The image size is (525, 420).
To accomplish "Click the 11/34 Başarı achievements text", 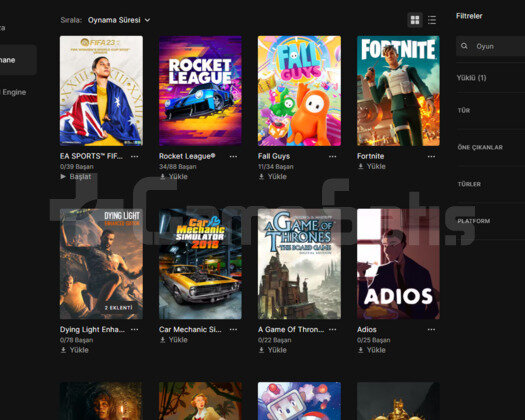I will [276, 167].
